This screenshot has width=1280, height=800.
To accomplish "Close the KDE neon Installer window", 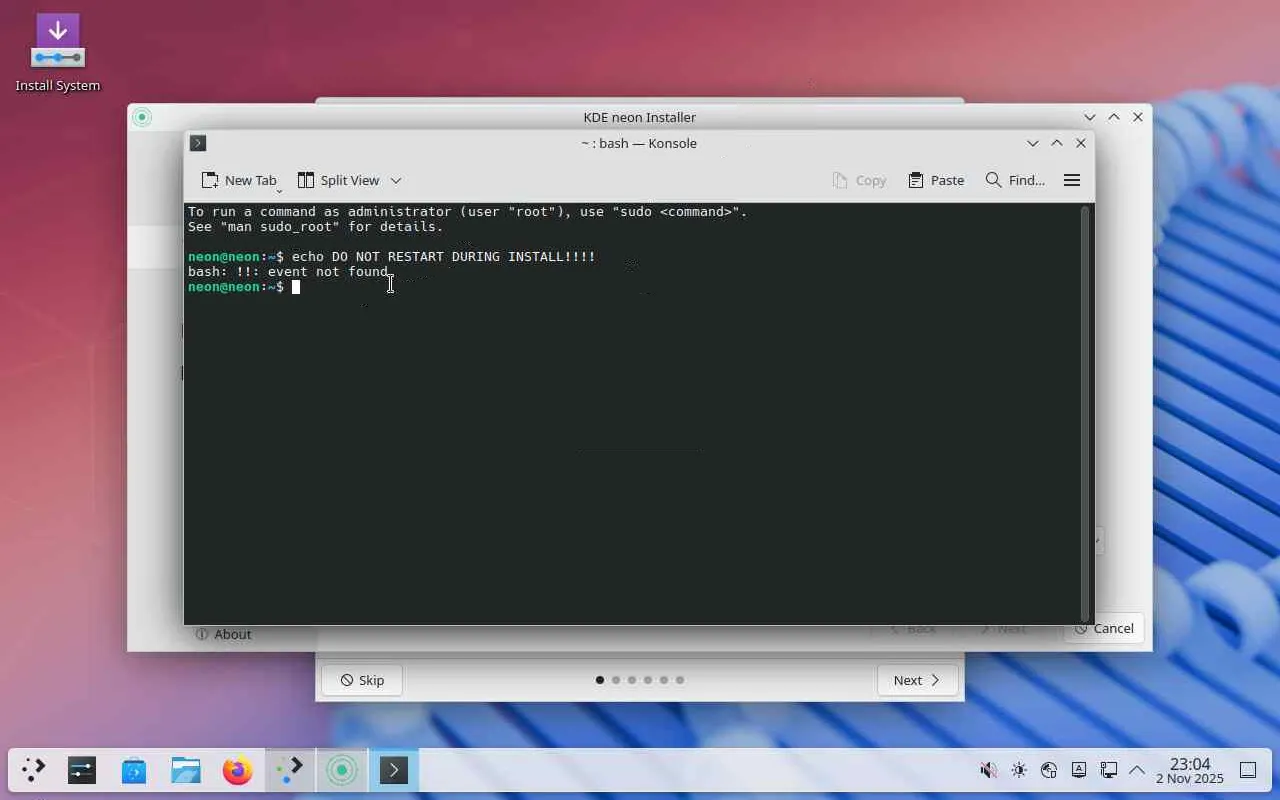I will (1138, 117).
